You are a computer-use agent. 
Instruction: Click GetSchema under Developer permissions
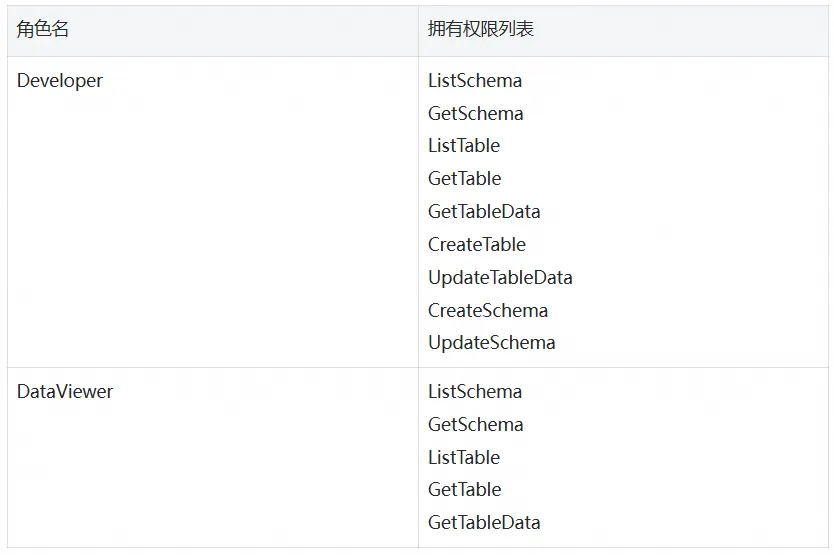[x=476, y=113]
